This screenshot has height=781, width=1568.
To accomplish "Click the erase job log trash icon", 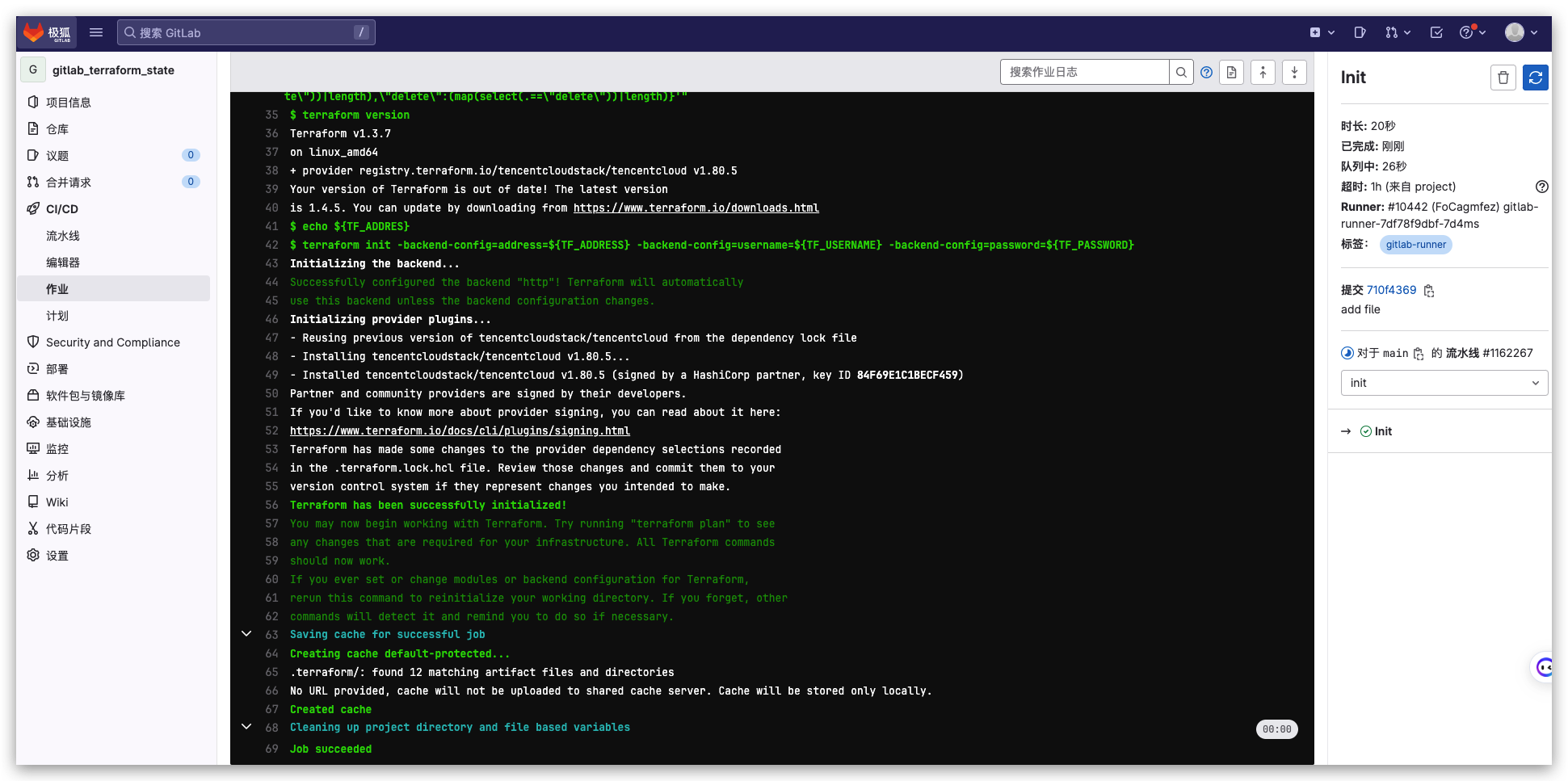I will (1503, 78).
